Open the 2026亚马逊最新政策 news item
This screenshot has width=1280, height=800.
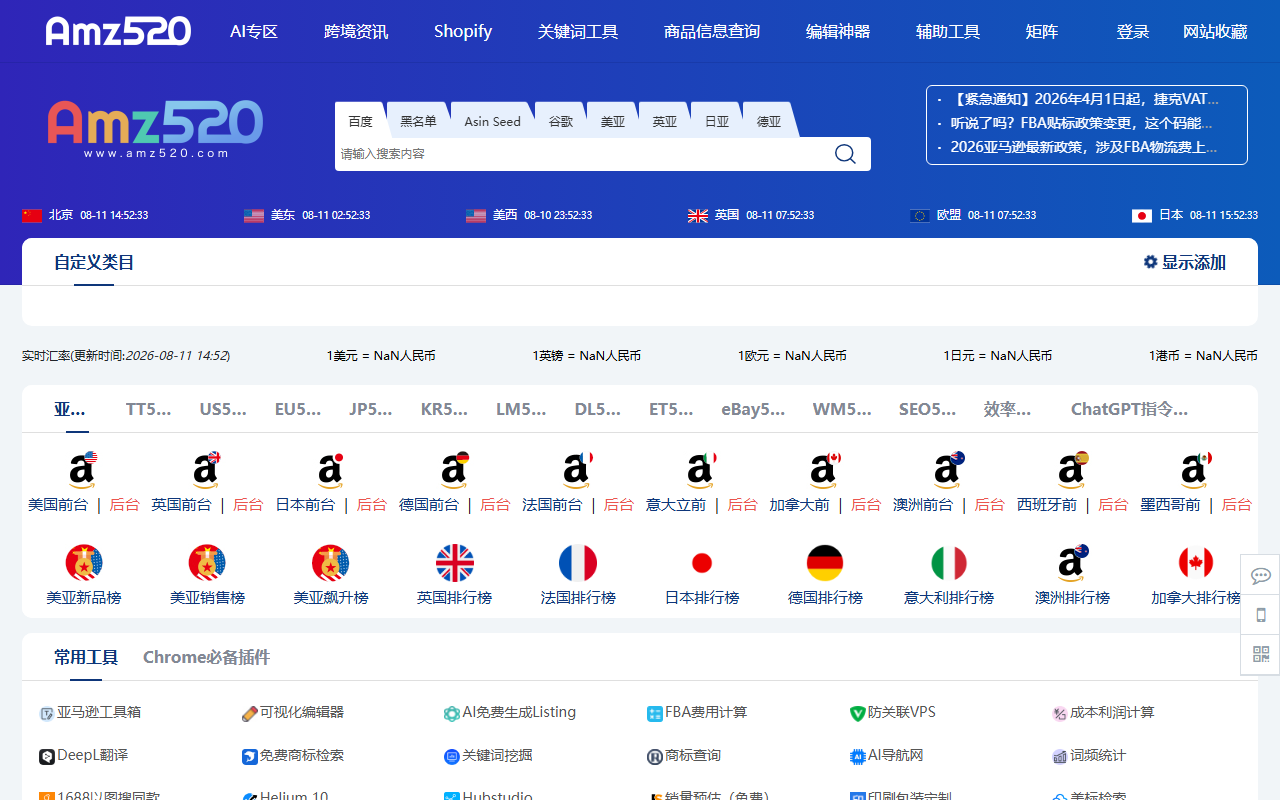click(1084, 147)
